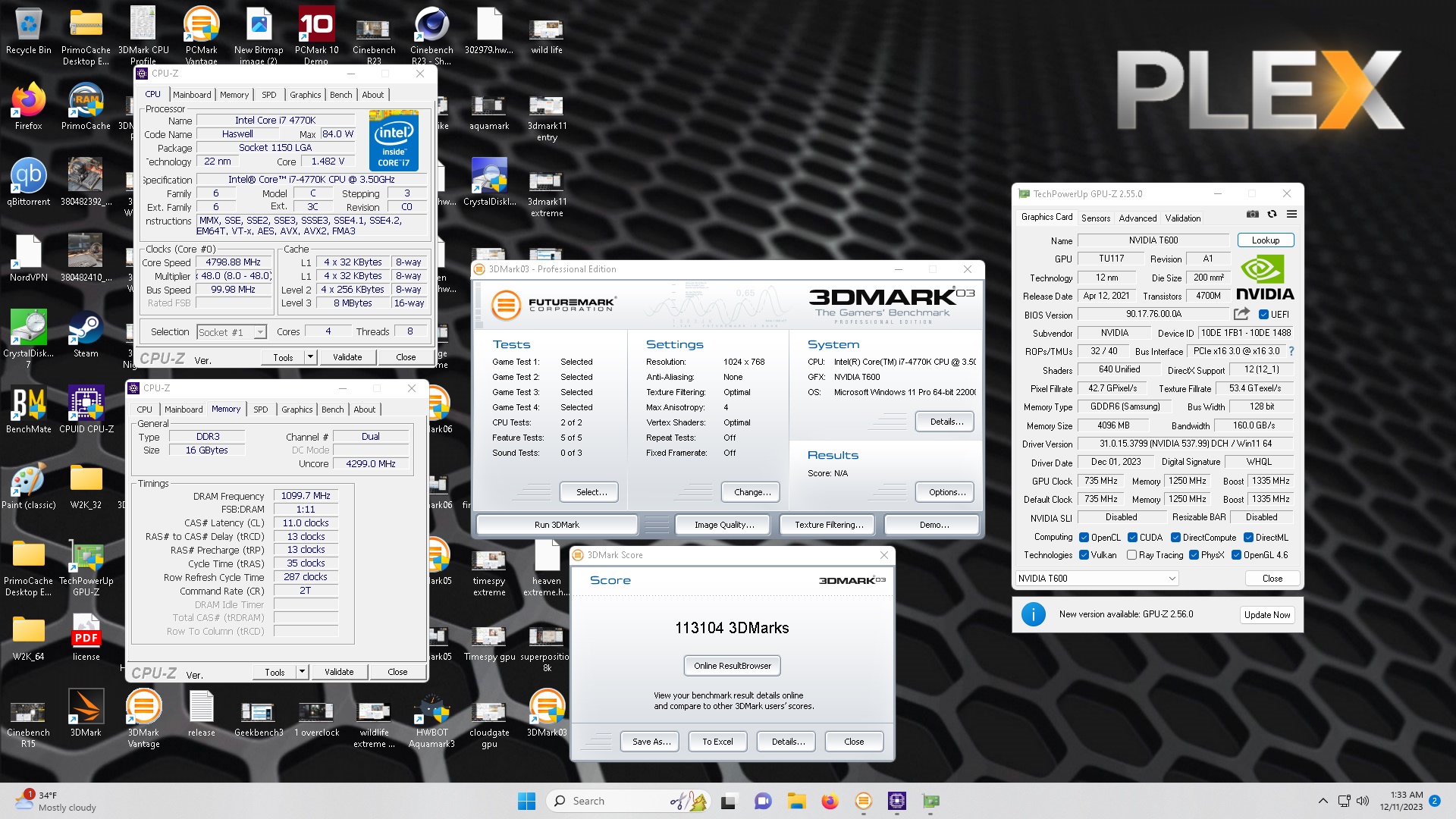Click Update Now for GPU-Z
The image size is (1456, 819).
point(1267,615)
